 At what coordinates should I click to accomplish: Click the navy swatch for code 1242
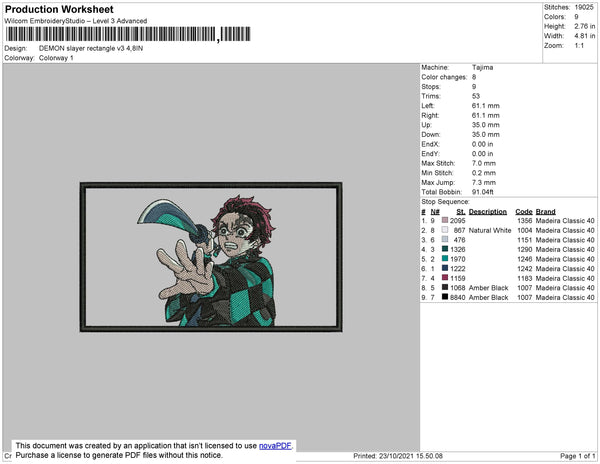[445, 268]
